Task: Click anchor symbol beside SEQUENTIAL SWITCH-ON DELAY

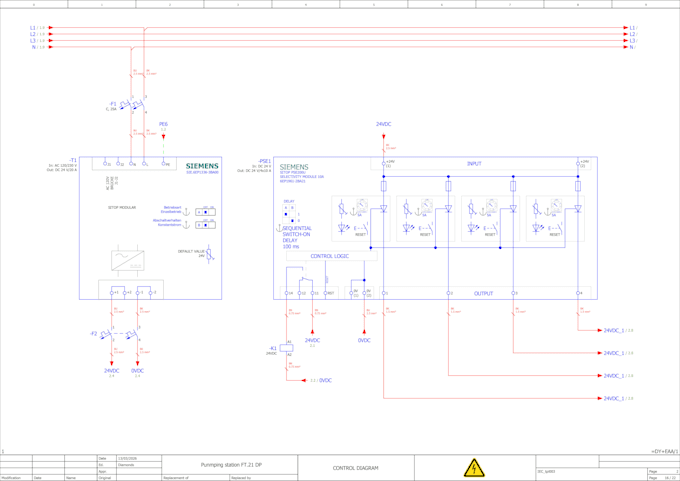Action: [x=279, y=228]
